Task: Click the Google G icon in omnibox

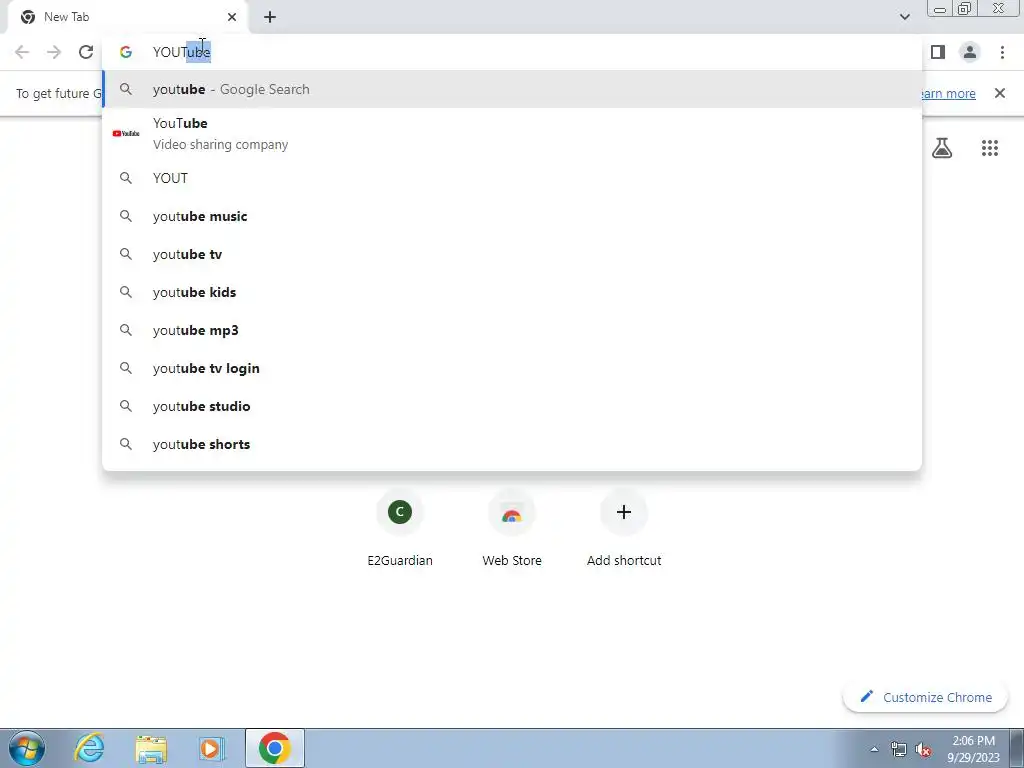Action: [126, 52]
